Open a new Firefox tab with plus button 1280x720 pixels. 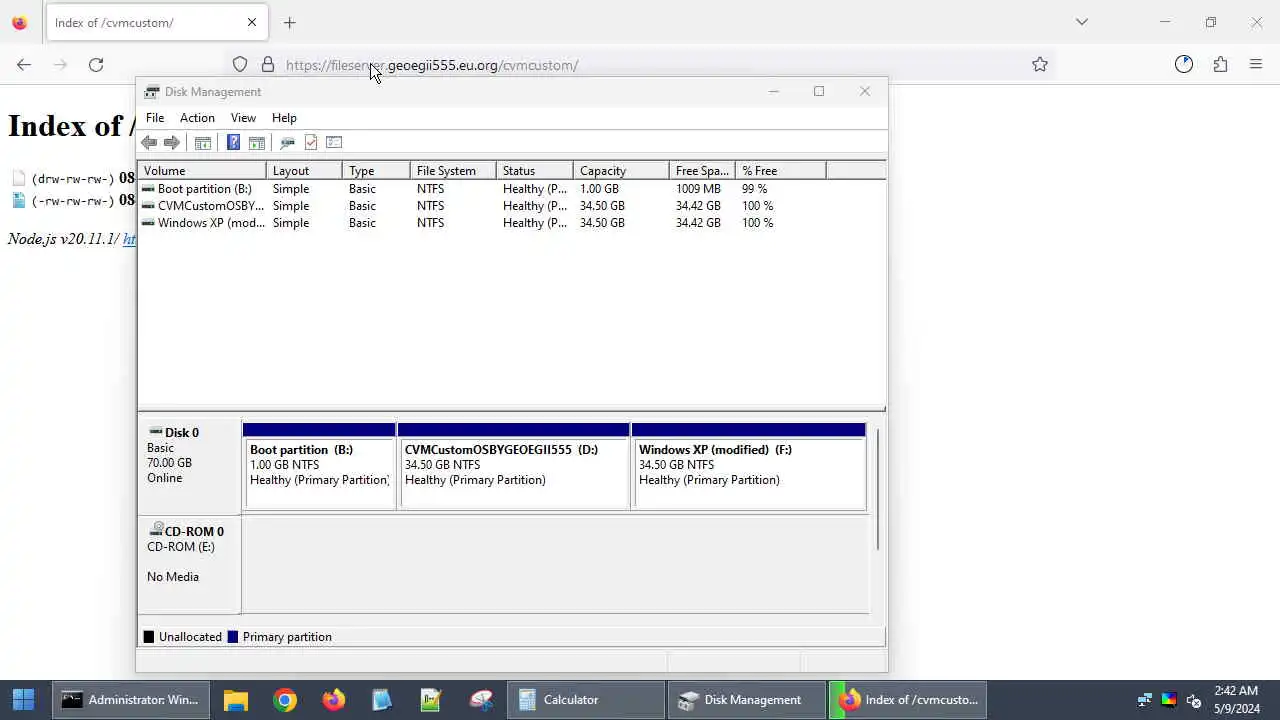289,22
